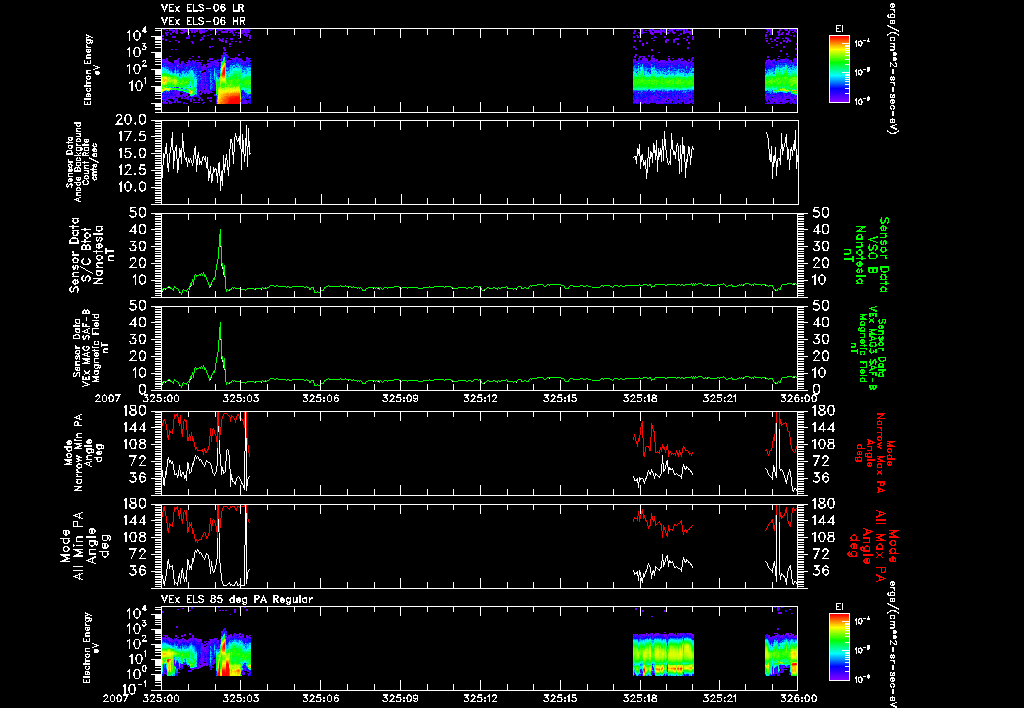Click "325:12" on the middle time axis
The width and height of the screenshot is (1024, 708).
(481, 398)
